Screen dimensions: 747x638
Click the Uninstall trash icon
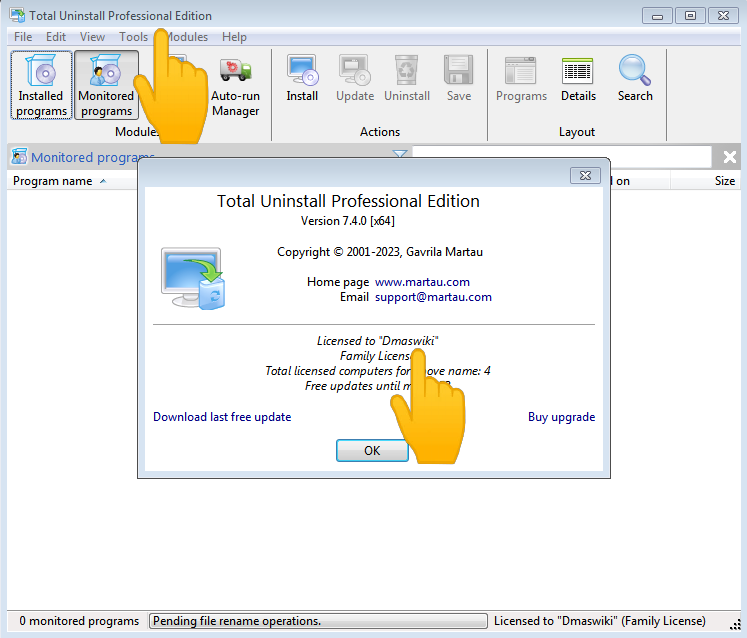click(x=407, y=79)
